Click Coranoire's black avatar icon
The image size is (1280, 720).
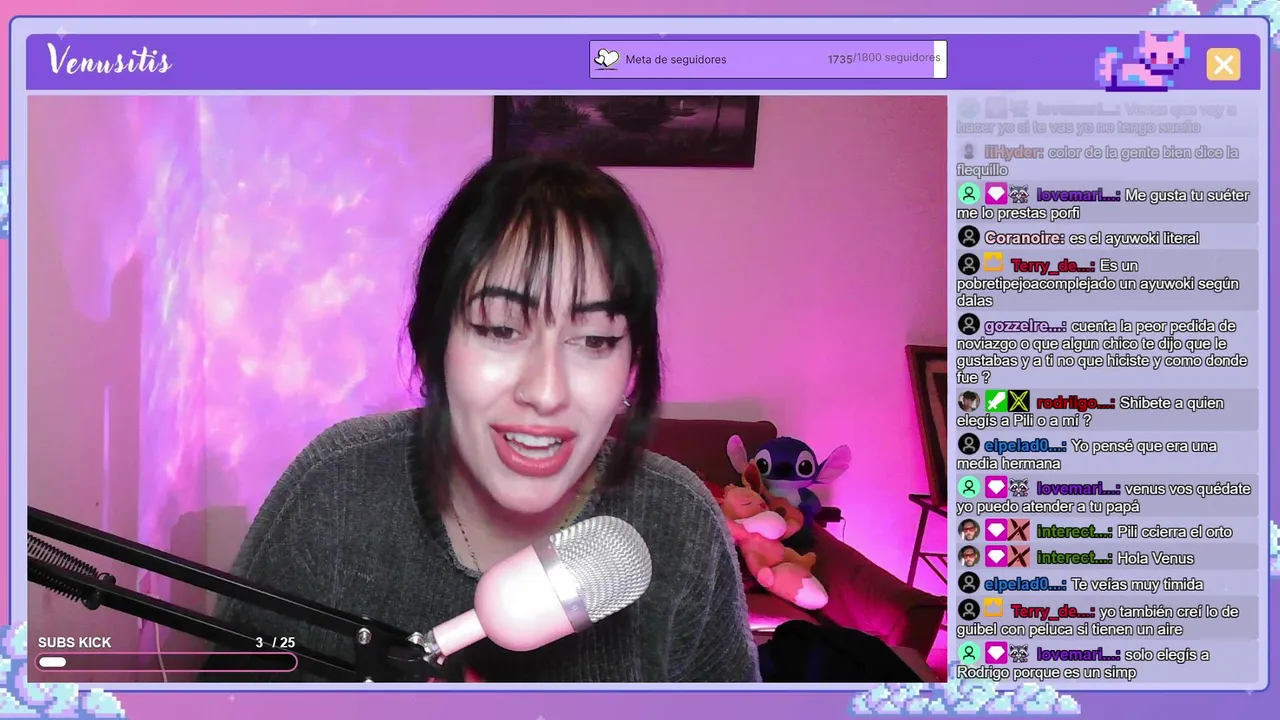(x=968, y=237)
